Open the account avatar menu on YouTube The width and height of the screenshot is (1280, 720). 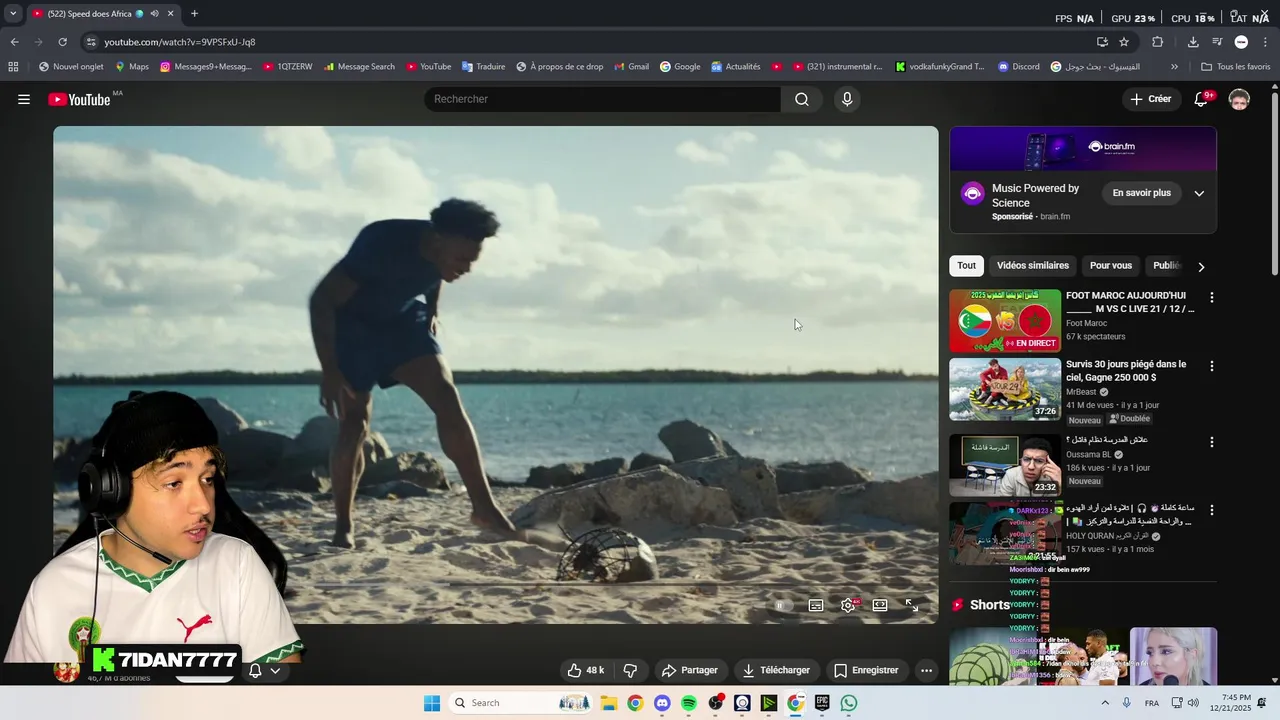pos(1239,99)
